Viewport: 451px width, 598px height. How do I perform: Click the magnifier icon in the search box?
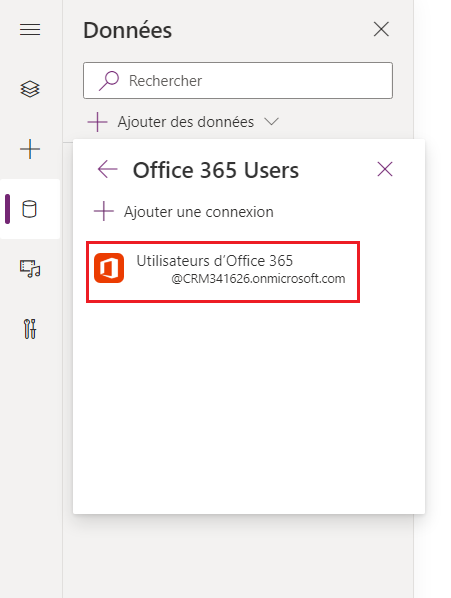[109, 80]
